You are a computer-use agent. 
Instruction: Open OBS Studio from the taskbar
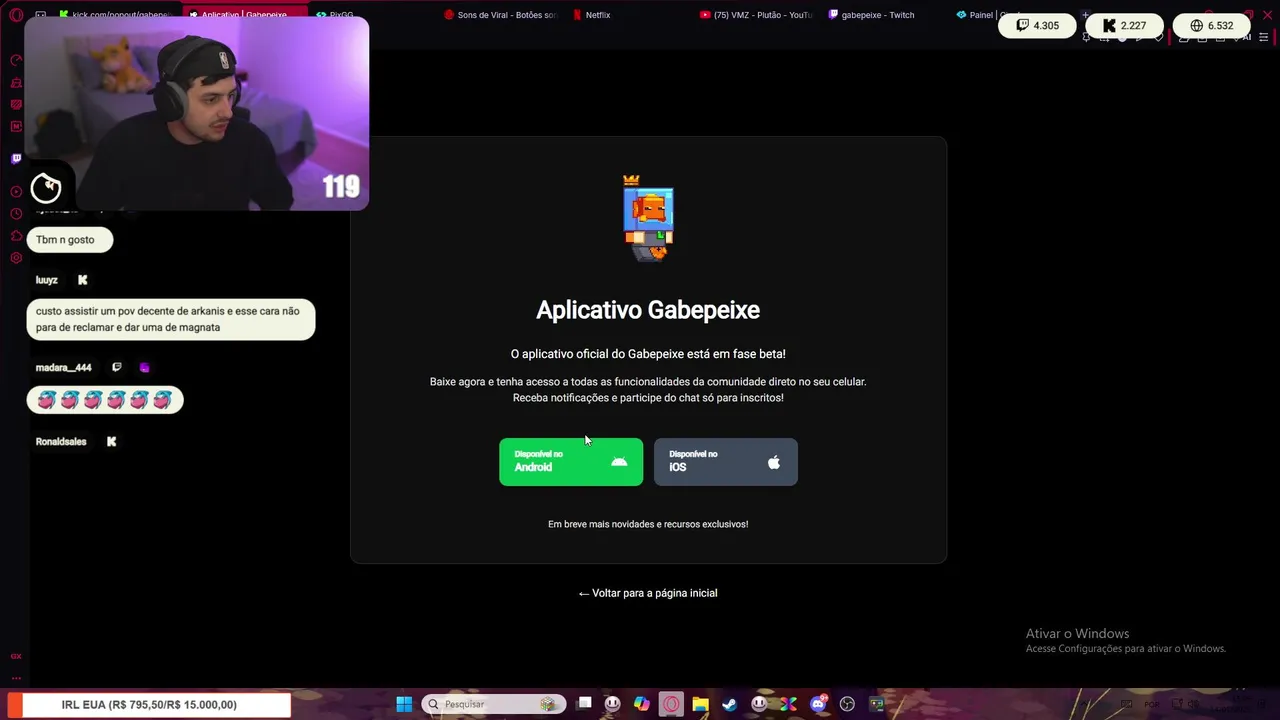[x=847, y=704]
